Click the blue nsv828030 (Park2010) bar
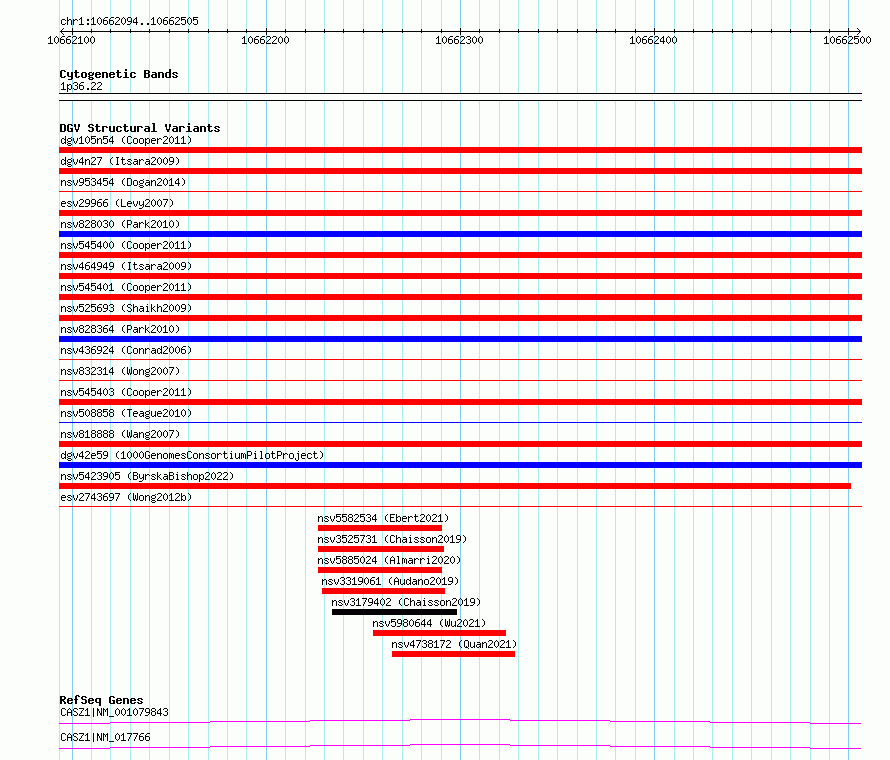The image size is (890, 760). pos(460,234)
